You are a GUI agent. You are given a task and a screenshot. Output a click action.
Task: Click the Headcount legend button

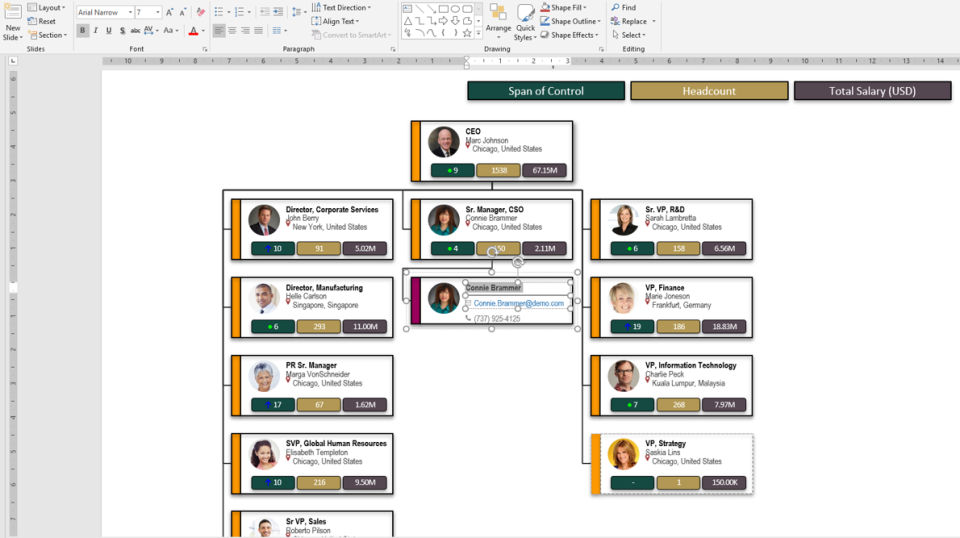point(709,91)
